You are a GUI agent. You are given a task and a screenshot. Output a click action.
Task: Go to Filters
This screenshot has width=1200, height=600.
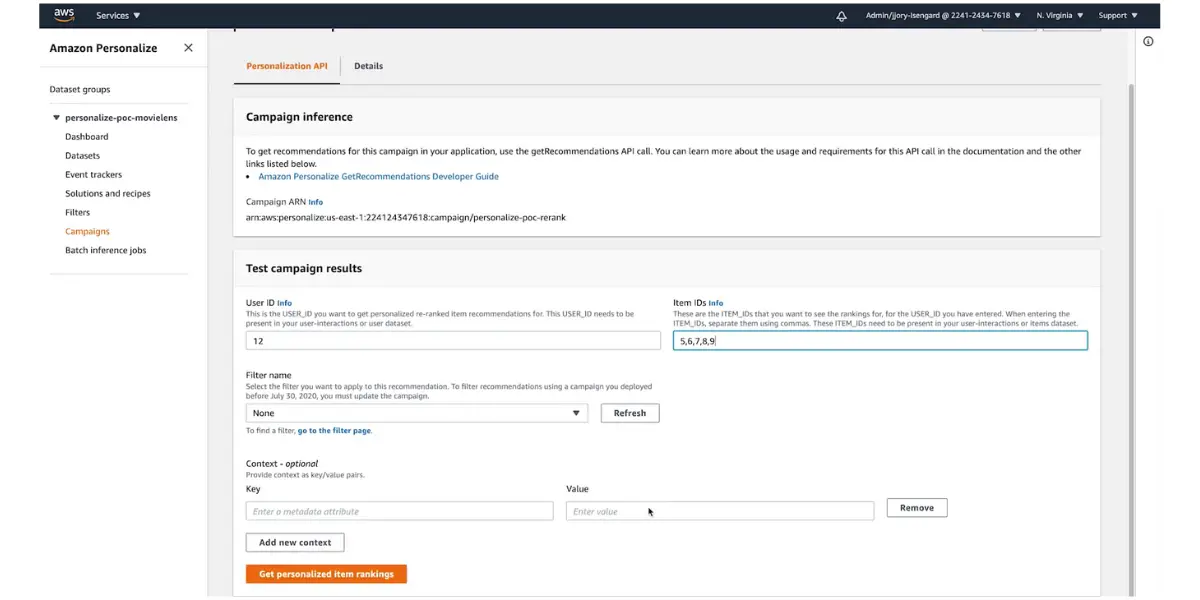coord(78,213)
